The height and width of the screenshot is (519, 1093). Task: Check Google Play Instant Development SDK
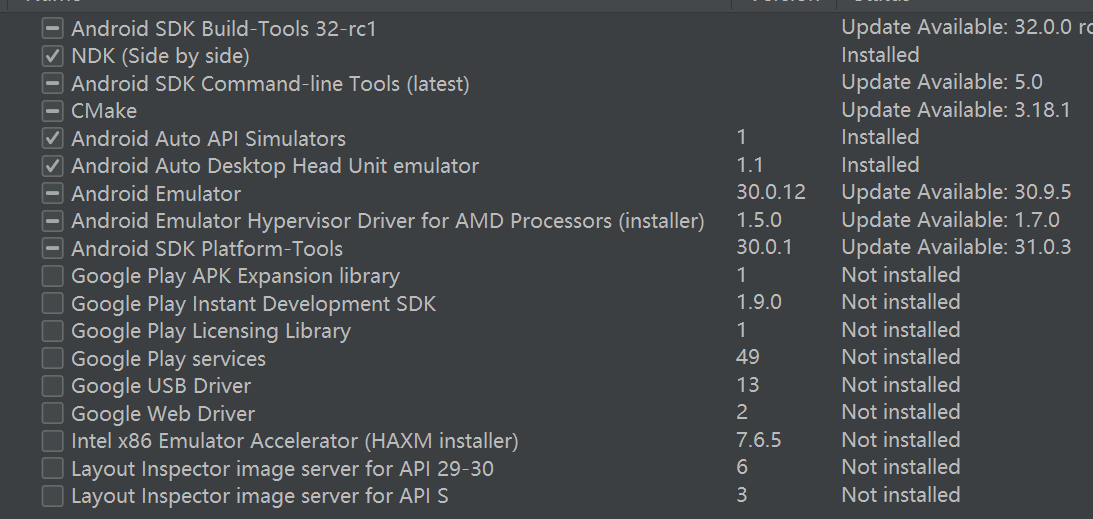coord(52,304)
